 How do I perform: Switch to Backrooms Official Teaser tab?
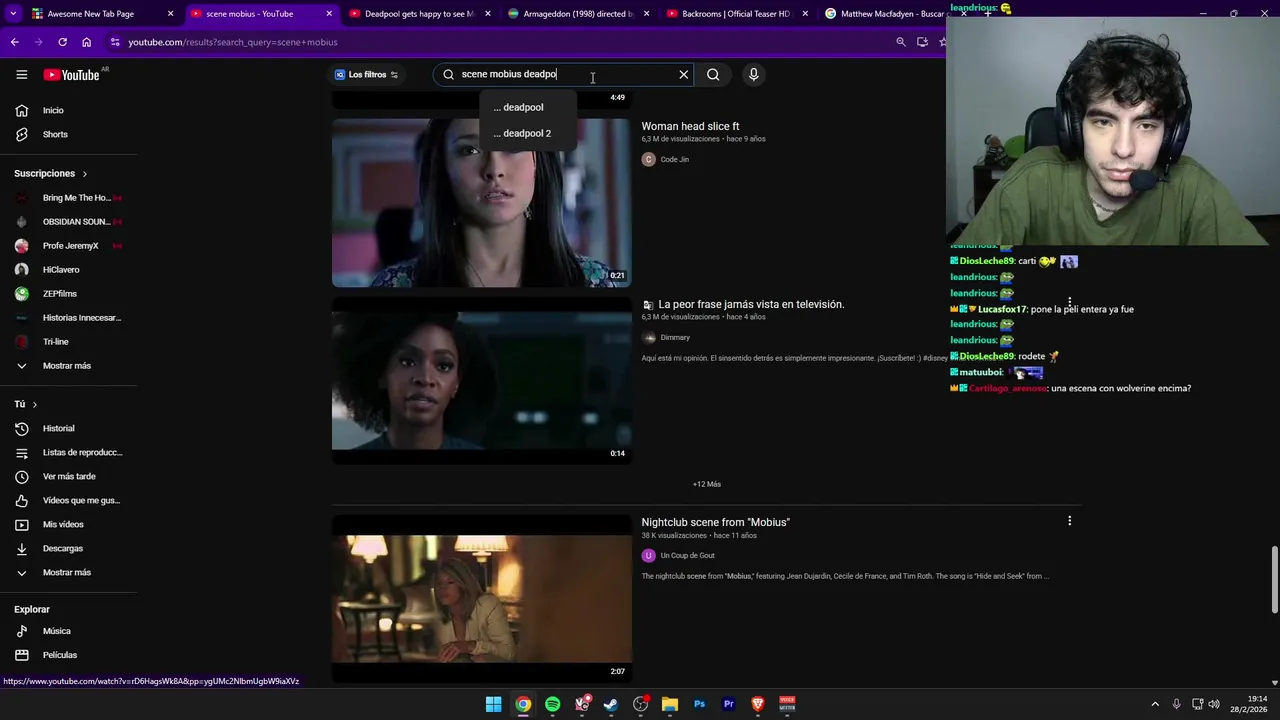tap(737, 14)
